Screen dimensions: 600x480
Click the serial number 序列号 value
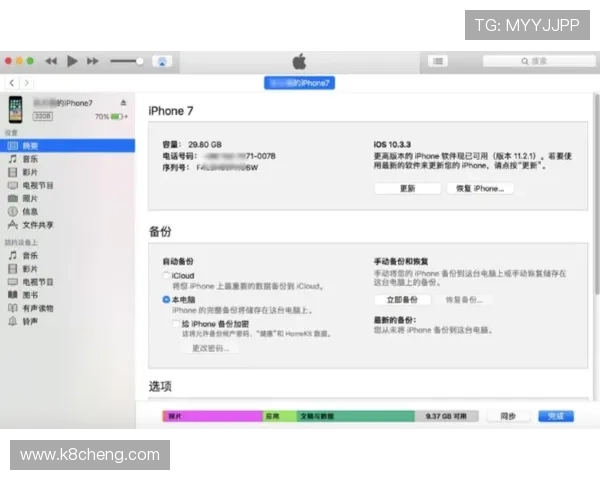227,167
